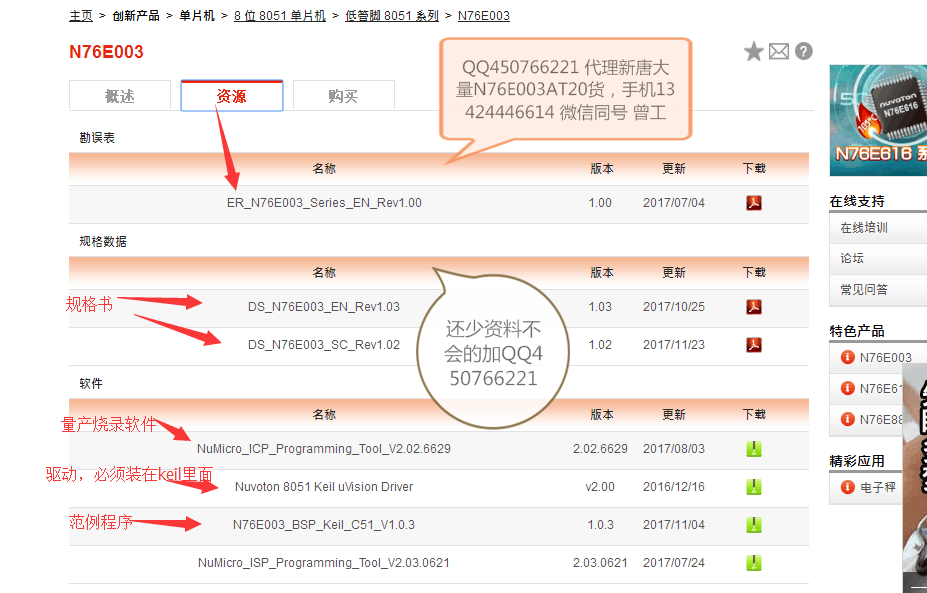Screen dimensions: 927x593
Task: Switch to the 购买 tab
Action: click(343, 96)
